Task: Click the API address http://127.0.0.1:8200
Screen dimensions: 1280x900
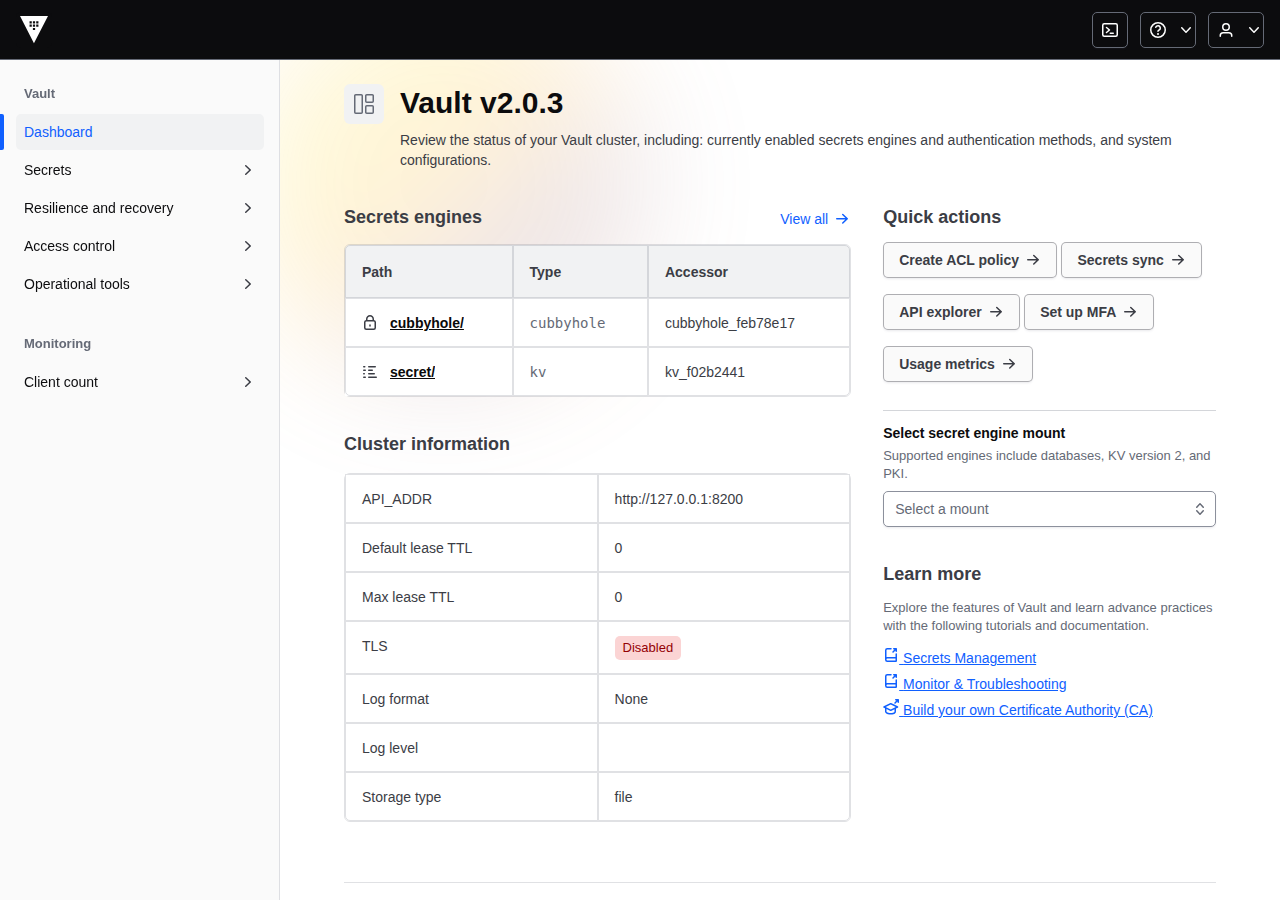Action: [x=679, y=499]
